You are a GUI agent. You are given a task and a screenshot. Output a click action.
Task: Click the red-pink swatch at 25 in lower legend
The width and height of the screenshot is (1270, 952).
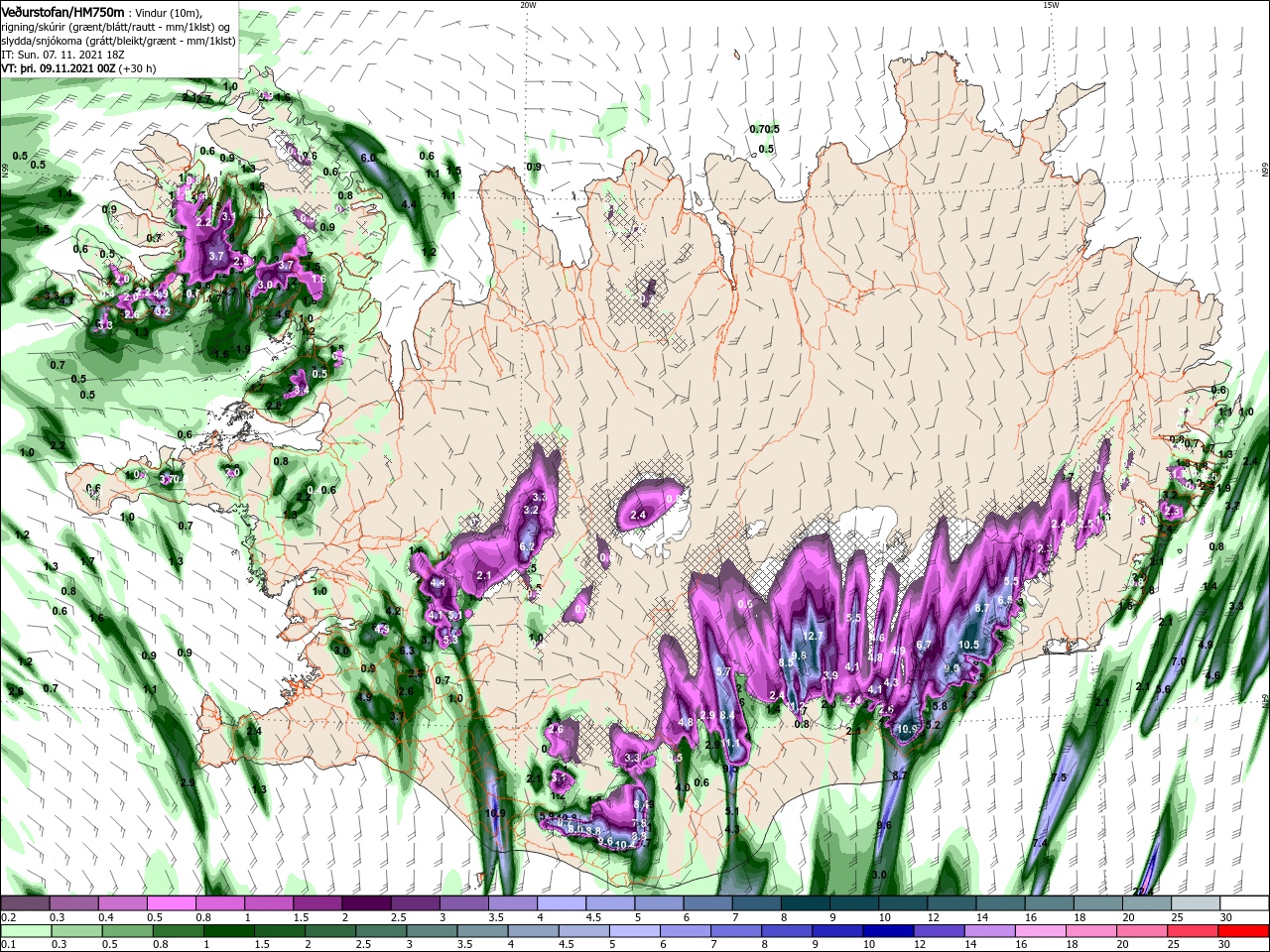[1194, 931]
